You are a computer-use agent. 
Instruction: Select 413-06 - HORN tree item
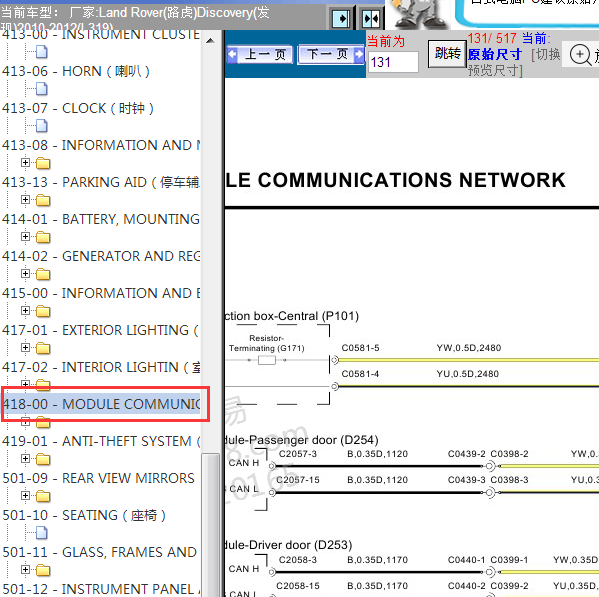(76, 71)
